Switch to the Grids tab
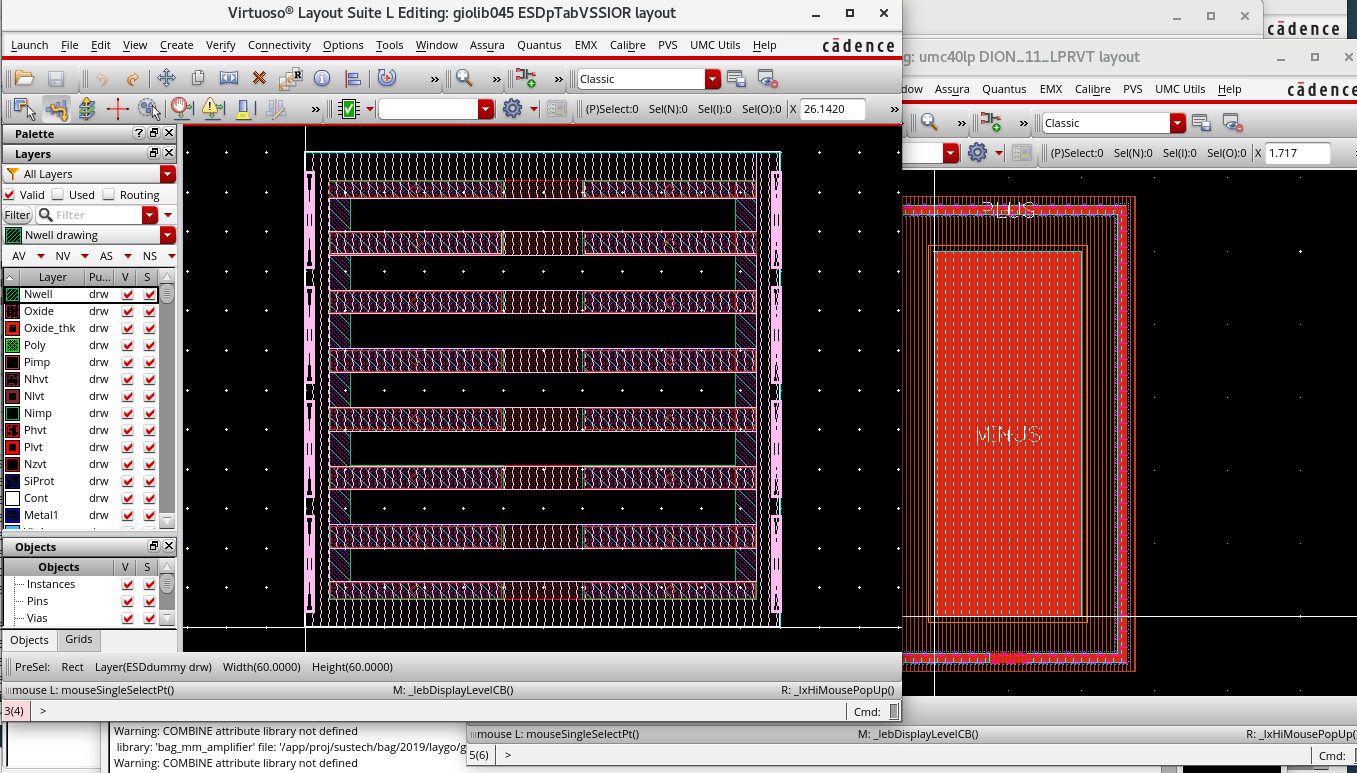Viewport: 1357px width, 773px height. click(x=79, y=640)
